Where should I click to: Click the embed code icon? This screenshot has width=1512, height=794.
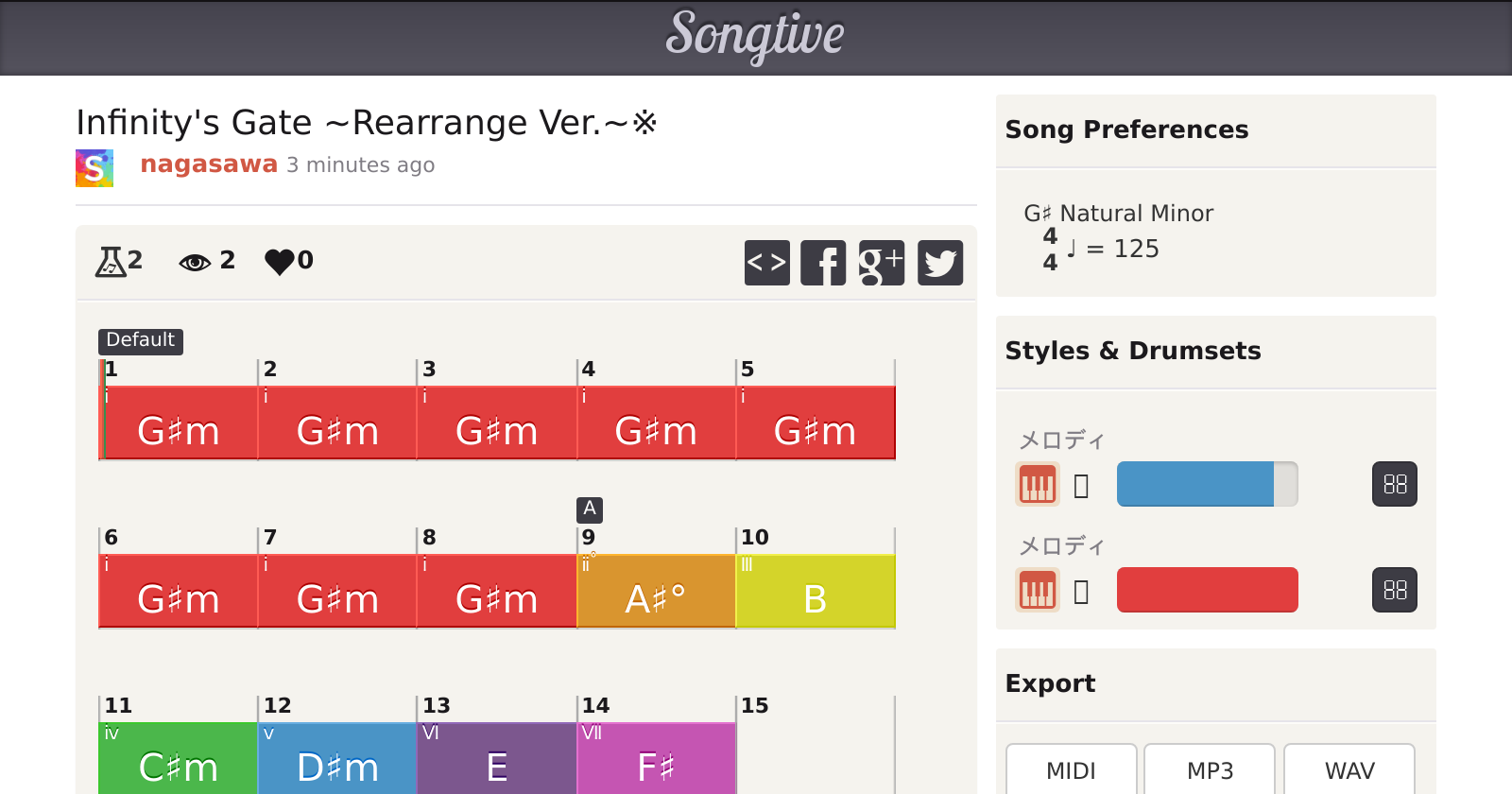(766, 263)
